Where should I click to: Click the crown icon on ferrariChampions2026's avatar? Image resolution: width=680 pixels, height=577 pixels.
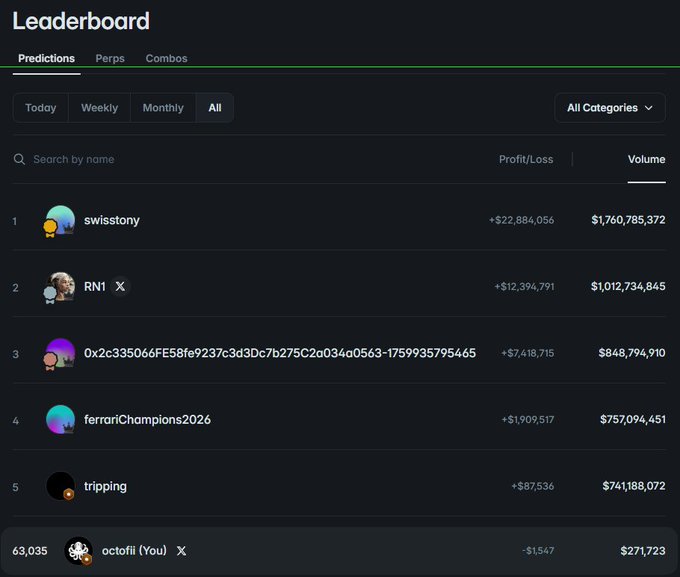(x=69, y=427)
